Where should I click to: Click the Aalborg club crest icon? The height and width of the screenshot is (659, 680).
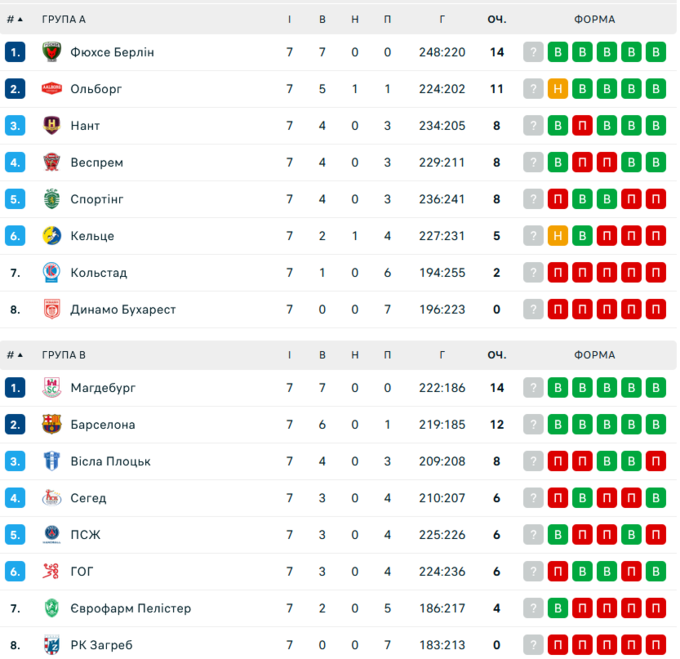[x=52, y=89]
